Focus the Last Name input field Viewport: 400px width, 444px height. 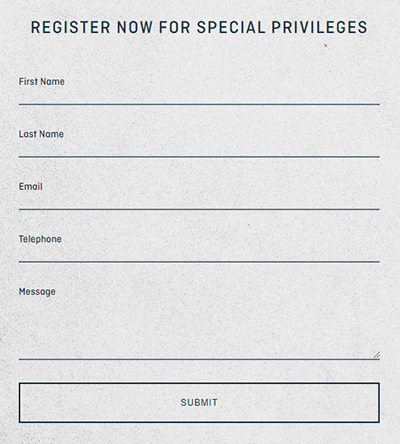(x=199, y=149)
